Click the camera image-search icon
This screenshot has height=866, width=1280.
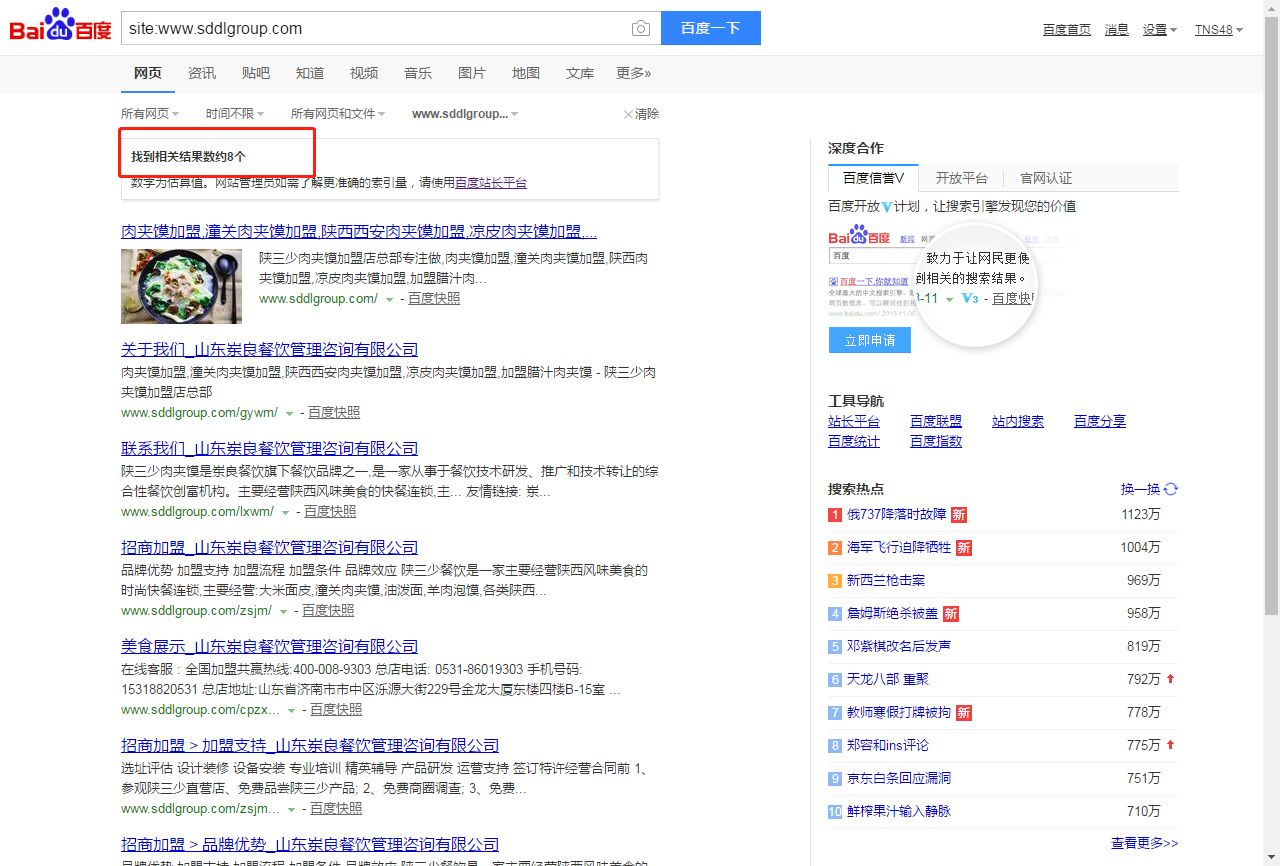tap(641, 28)
